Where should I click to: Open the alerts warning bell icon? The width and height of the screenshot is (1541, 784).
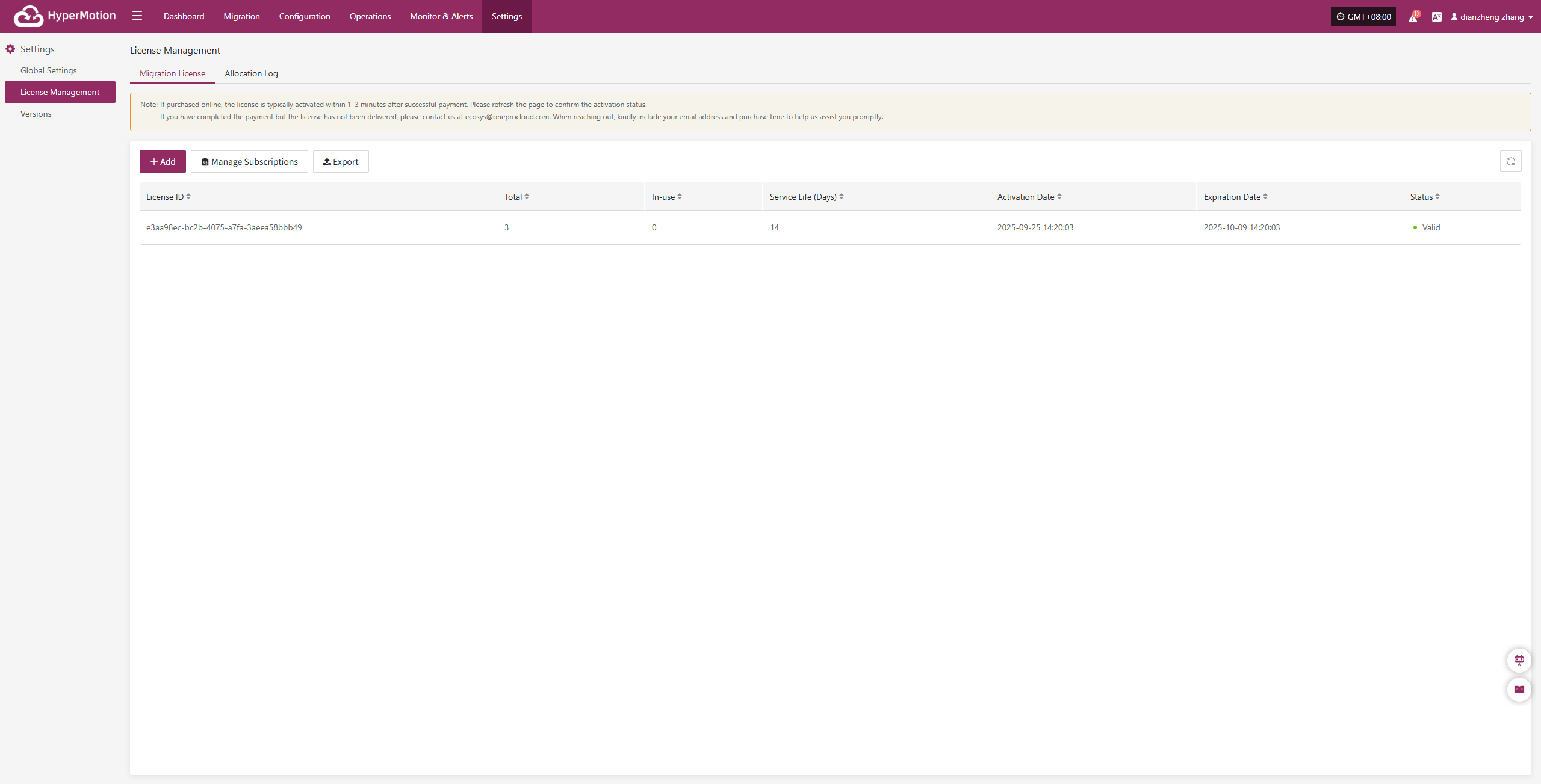[x=1412, y=17]
